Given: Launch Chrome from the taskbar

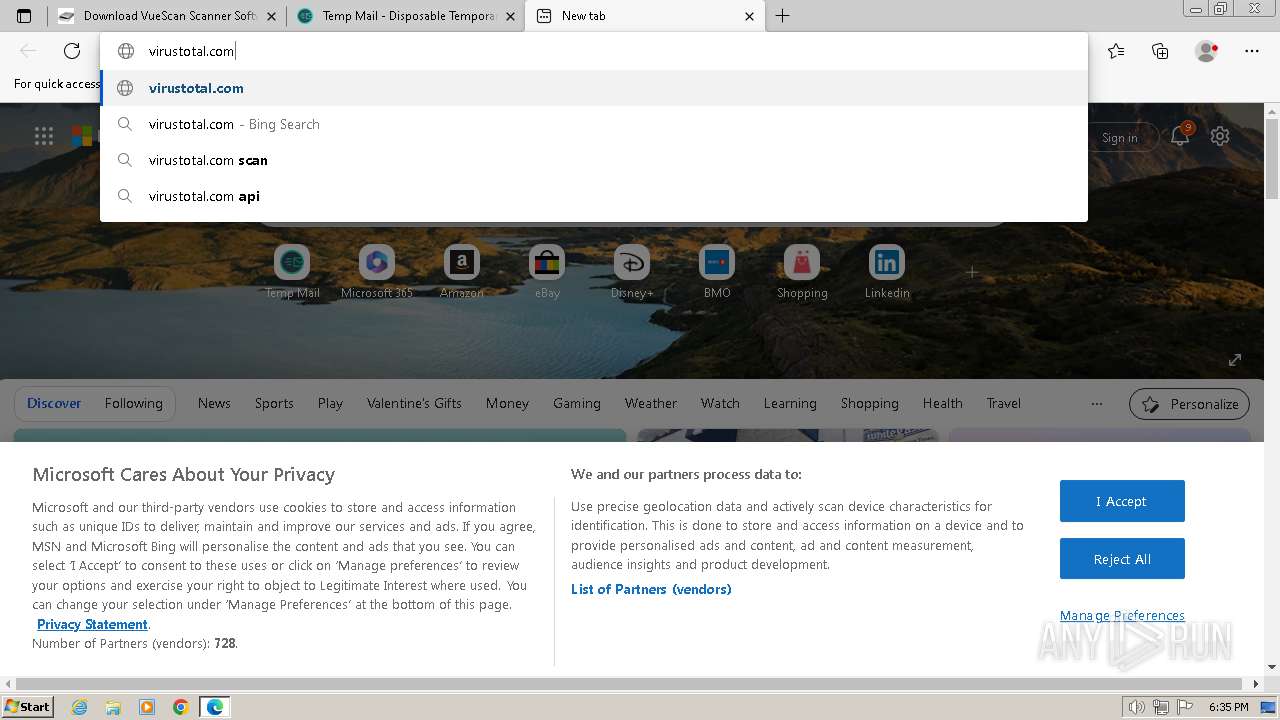Looking at the screenshot, I should tap(181, 707).
